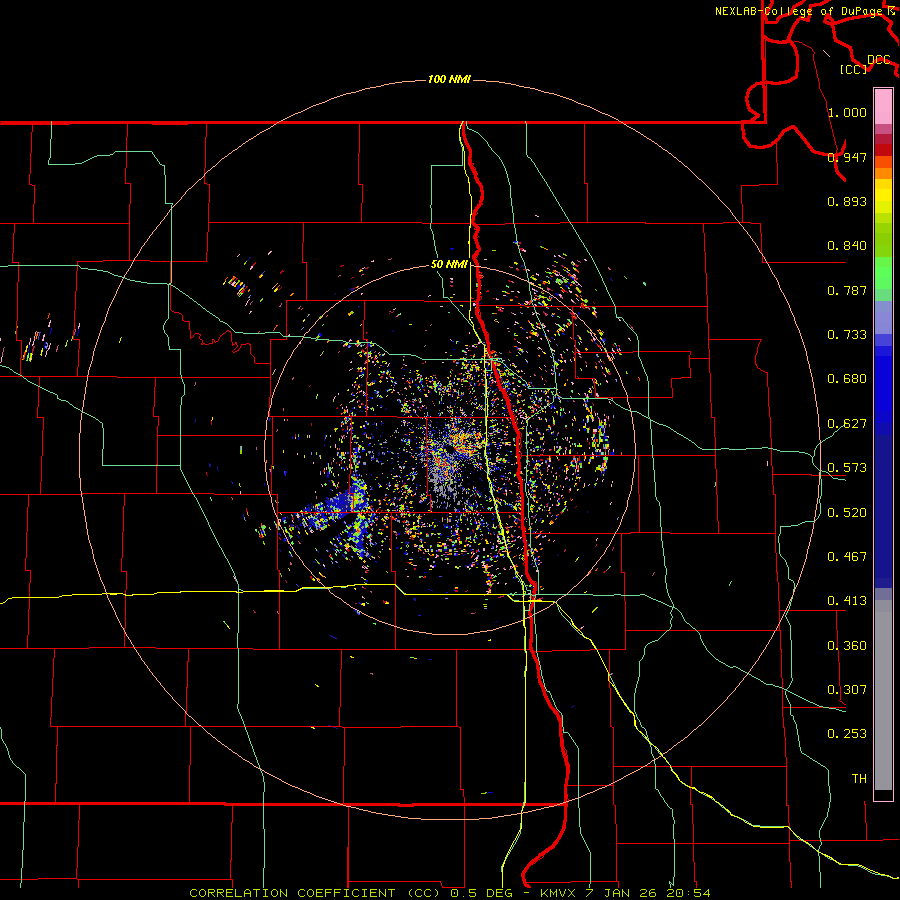
Task: Click the 0.5 DEG elevation text
Action: [x=481, y=893]
